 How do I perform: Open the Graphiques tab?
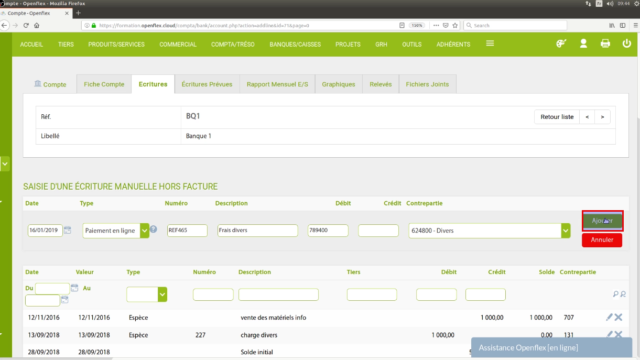click(338, 84)
